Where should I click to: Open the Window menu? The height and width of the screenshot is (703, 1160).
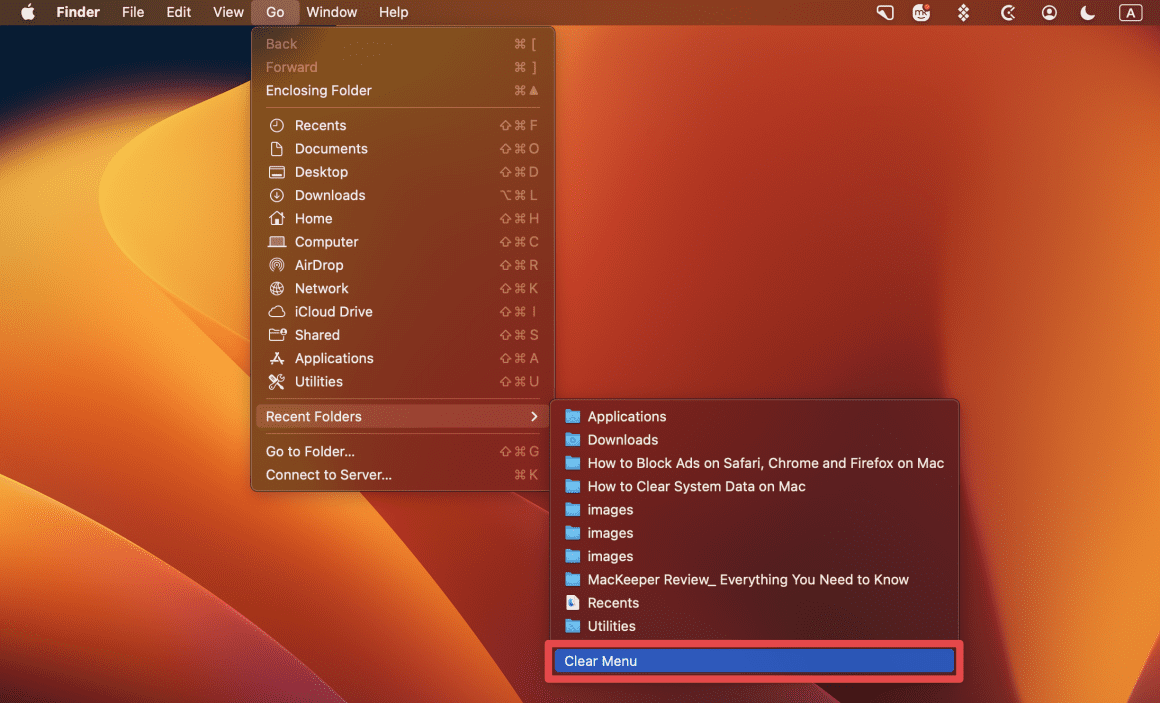331,12
